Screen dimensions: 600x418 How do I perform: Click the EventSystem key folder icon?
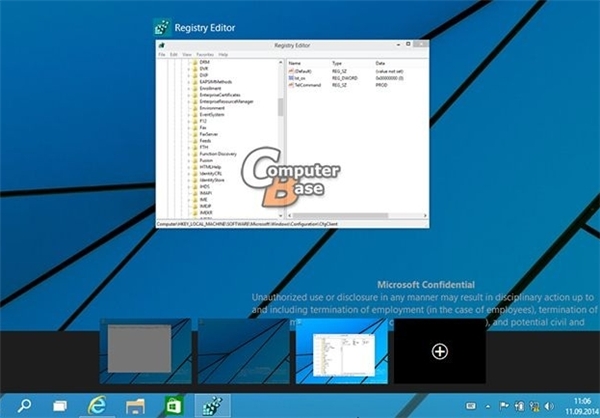pyautogui.click(x=195, y=114)
